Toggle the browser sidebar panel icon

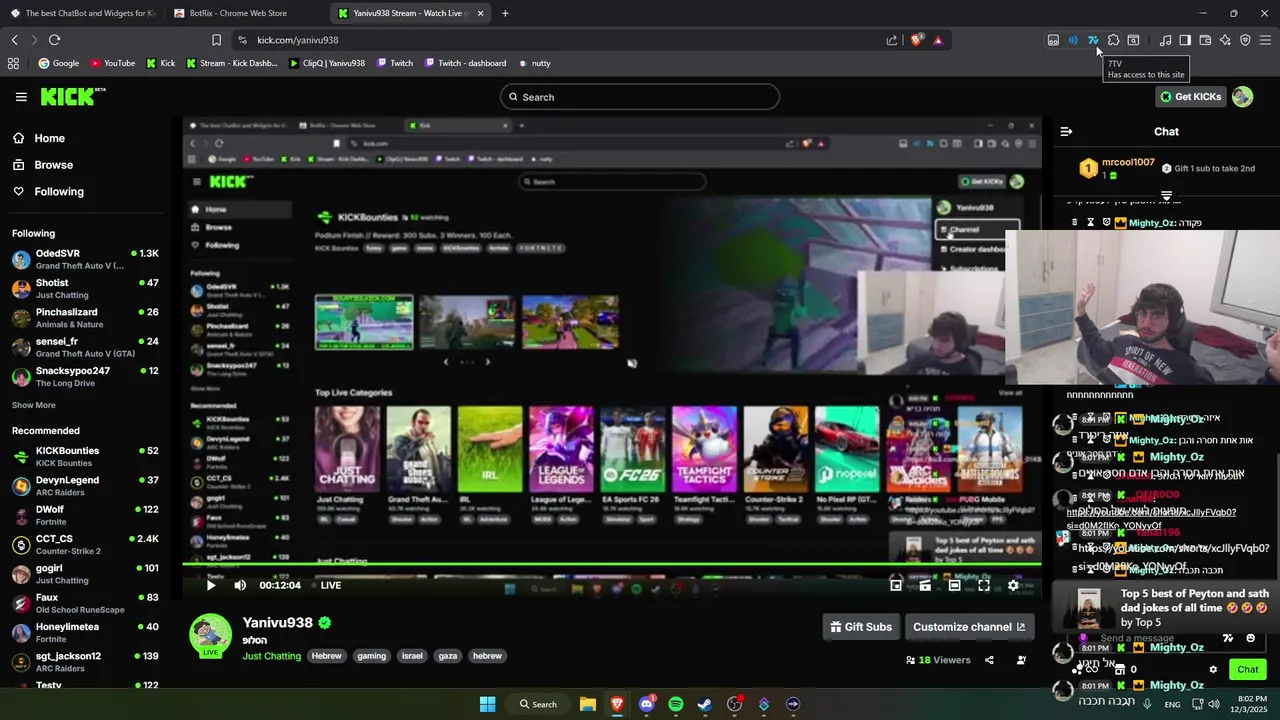coord(1185,40)
